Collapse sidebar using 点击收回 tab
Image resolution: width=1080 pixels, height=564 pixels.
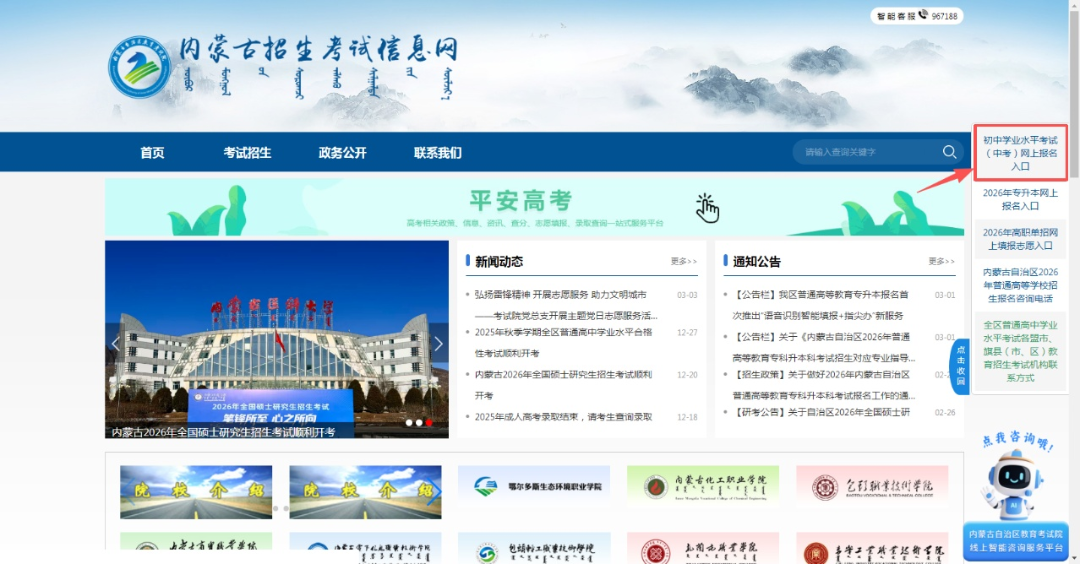tap(960, 366)
